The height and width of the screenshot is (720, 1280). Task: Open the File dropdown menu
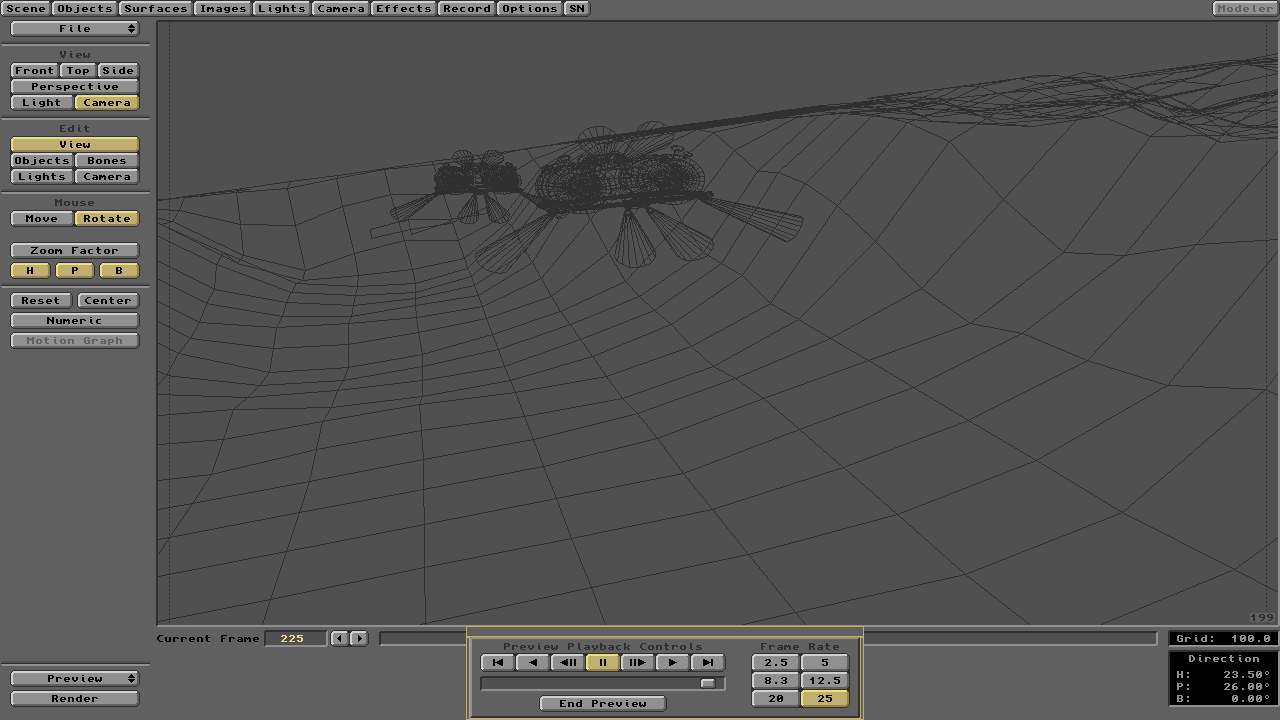pyautogui.click(x=75, y=28)
